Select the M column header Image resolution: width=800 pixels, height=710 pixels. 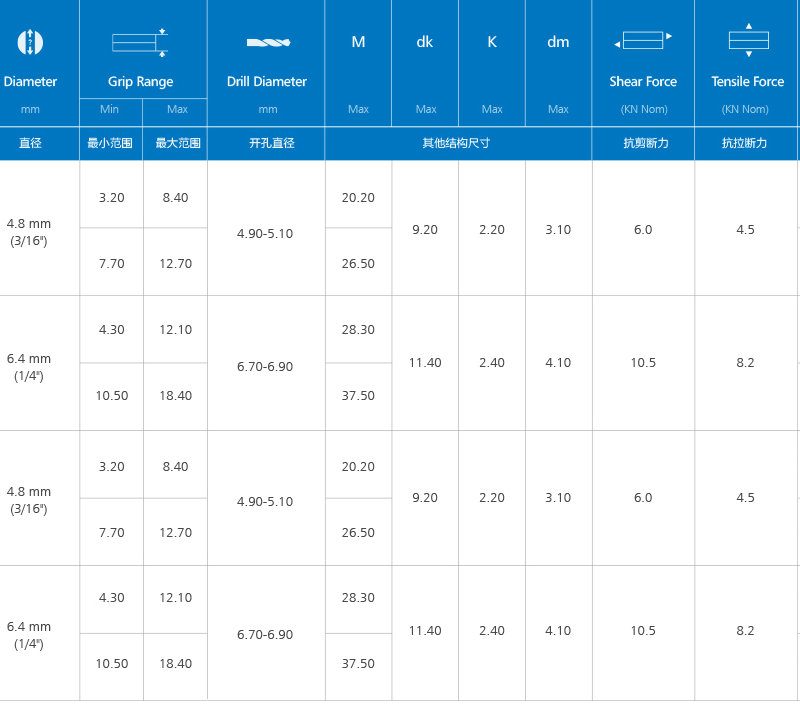coord(358,42)
